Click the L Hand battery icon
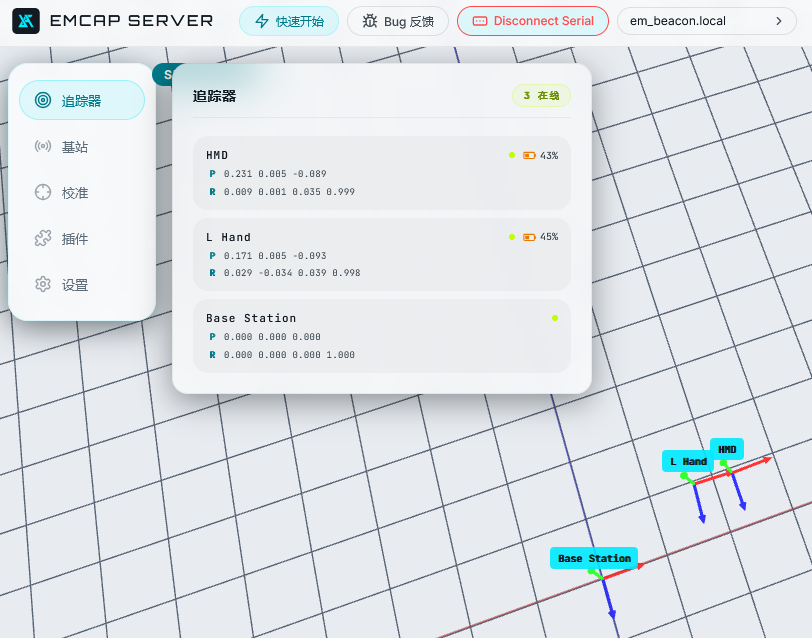 click(x=529, y=237)
